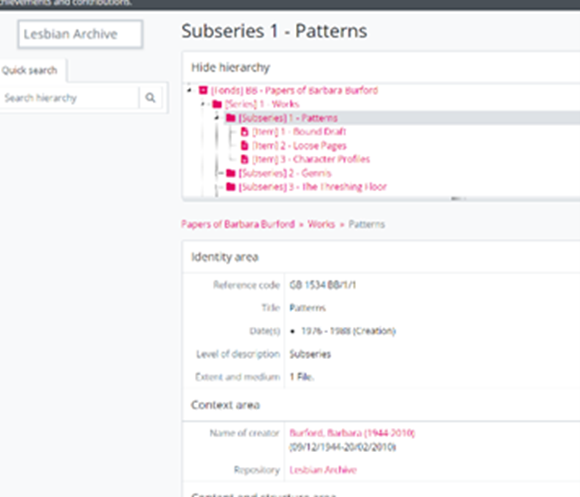Click the Series 1 Works folder icon
This screenshot has width=580, height=497.
point(217,104)
